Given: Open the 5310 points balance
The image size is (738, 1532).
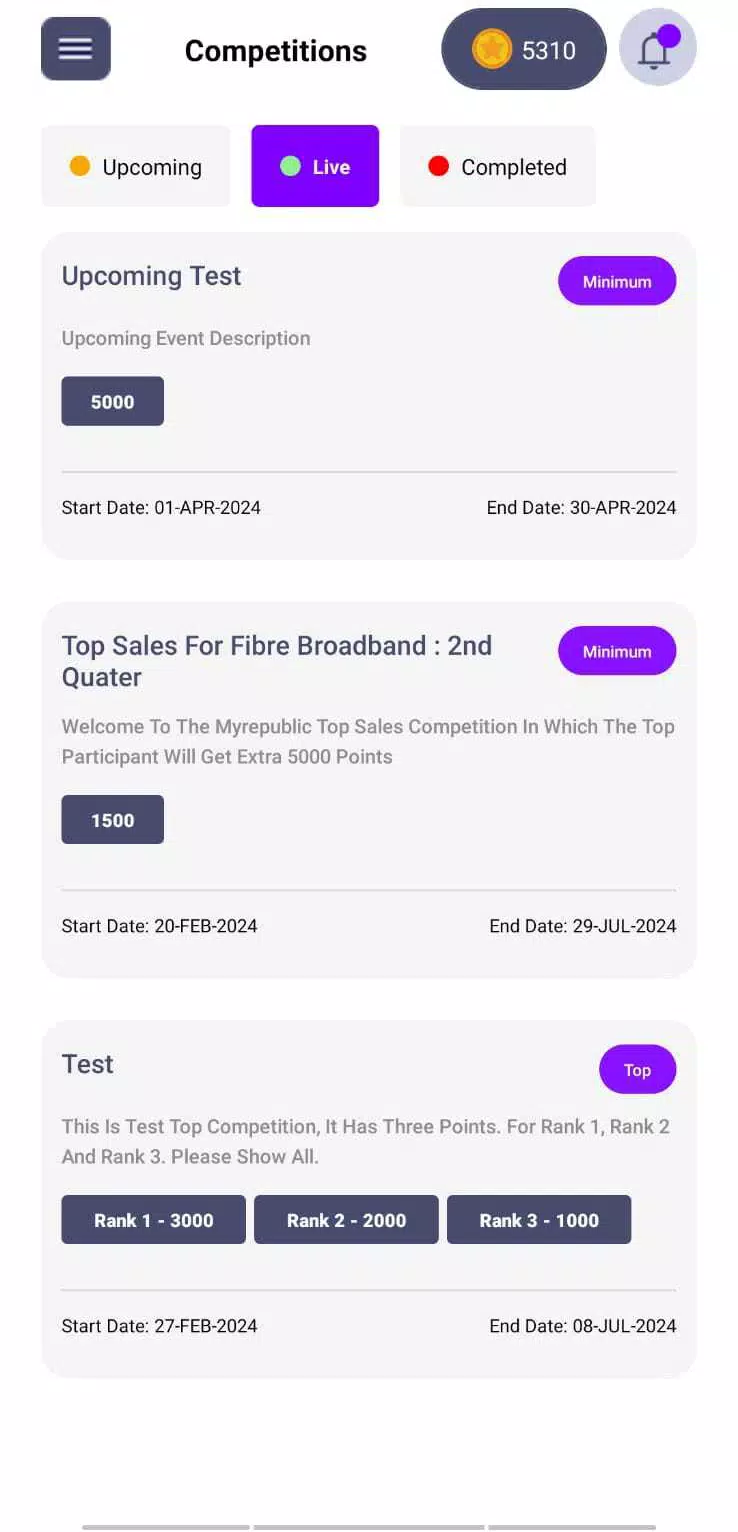Looking at the screenshot, I should click(x=548, y=50).
